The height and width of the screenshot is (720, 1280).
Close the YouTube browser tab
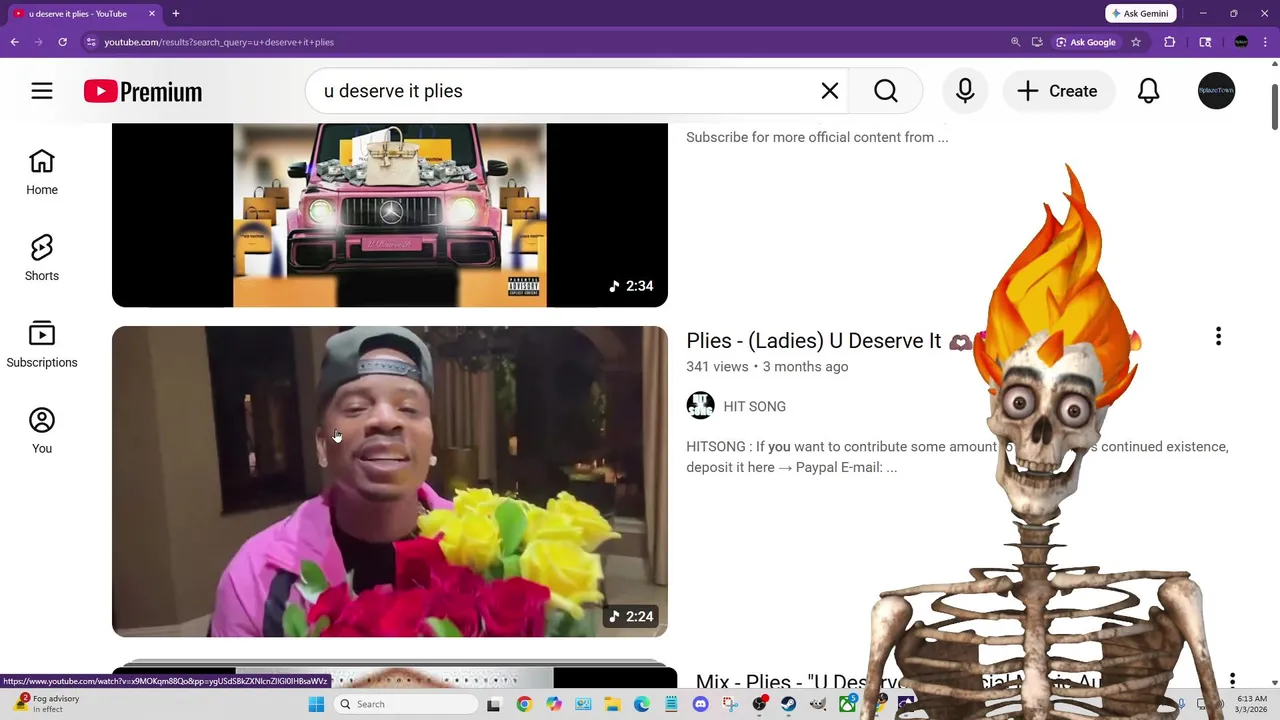152,13
